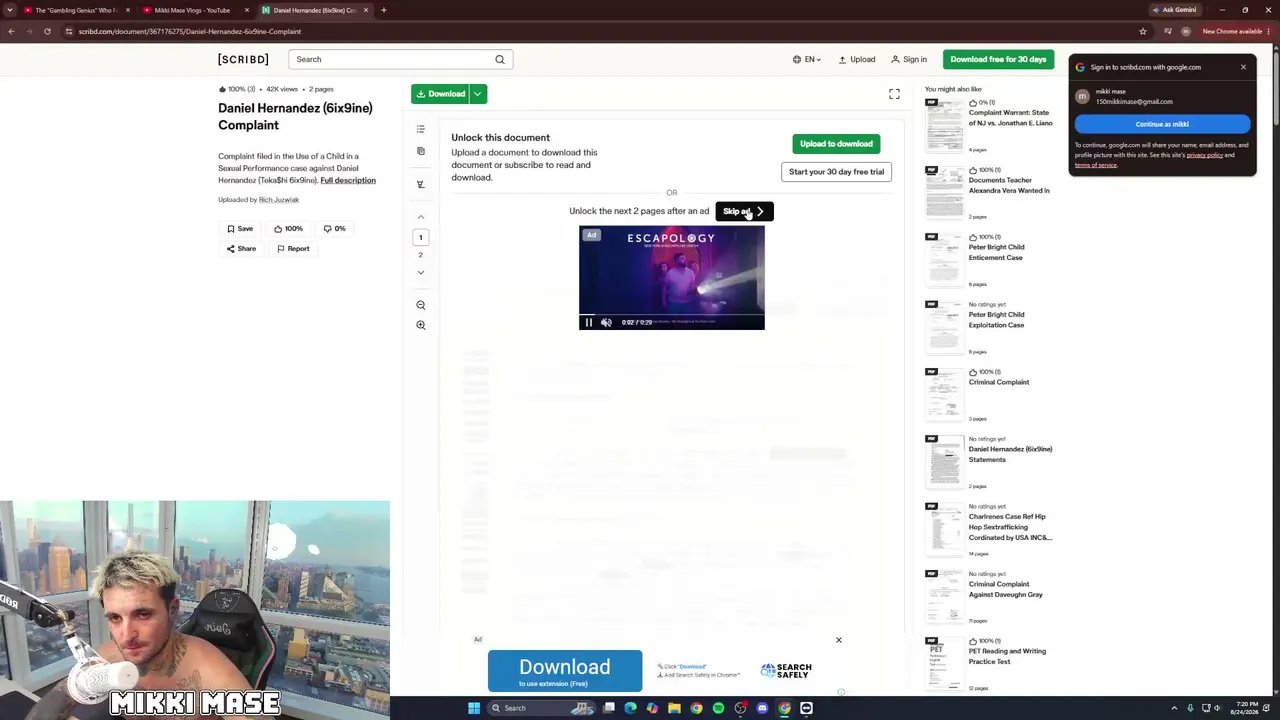Go to next page with down arrow
This screenshot has height=720, width=1280.
click(x=421, y=272)
